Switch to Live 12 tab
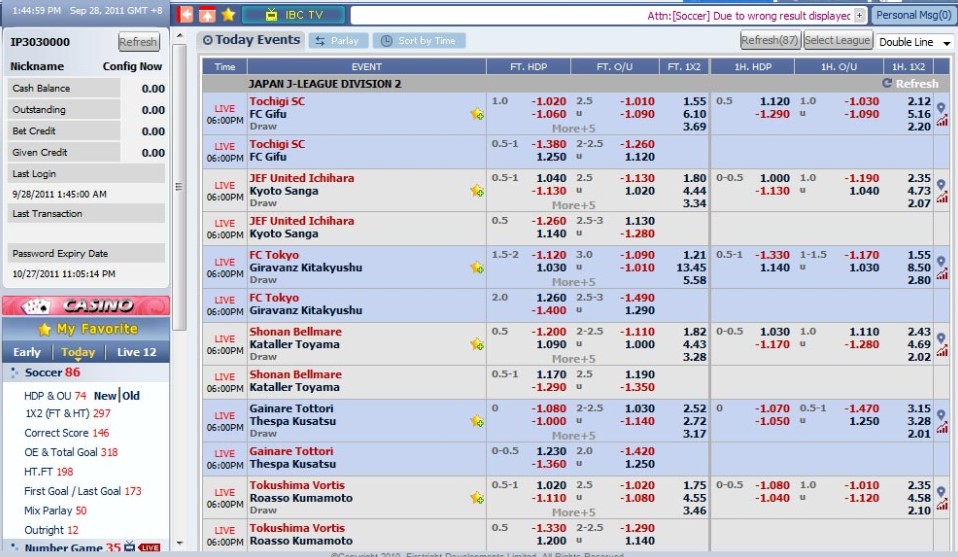Image resolution: width=958 pixels, height=557 pixels. (x=136, y=352)
